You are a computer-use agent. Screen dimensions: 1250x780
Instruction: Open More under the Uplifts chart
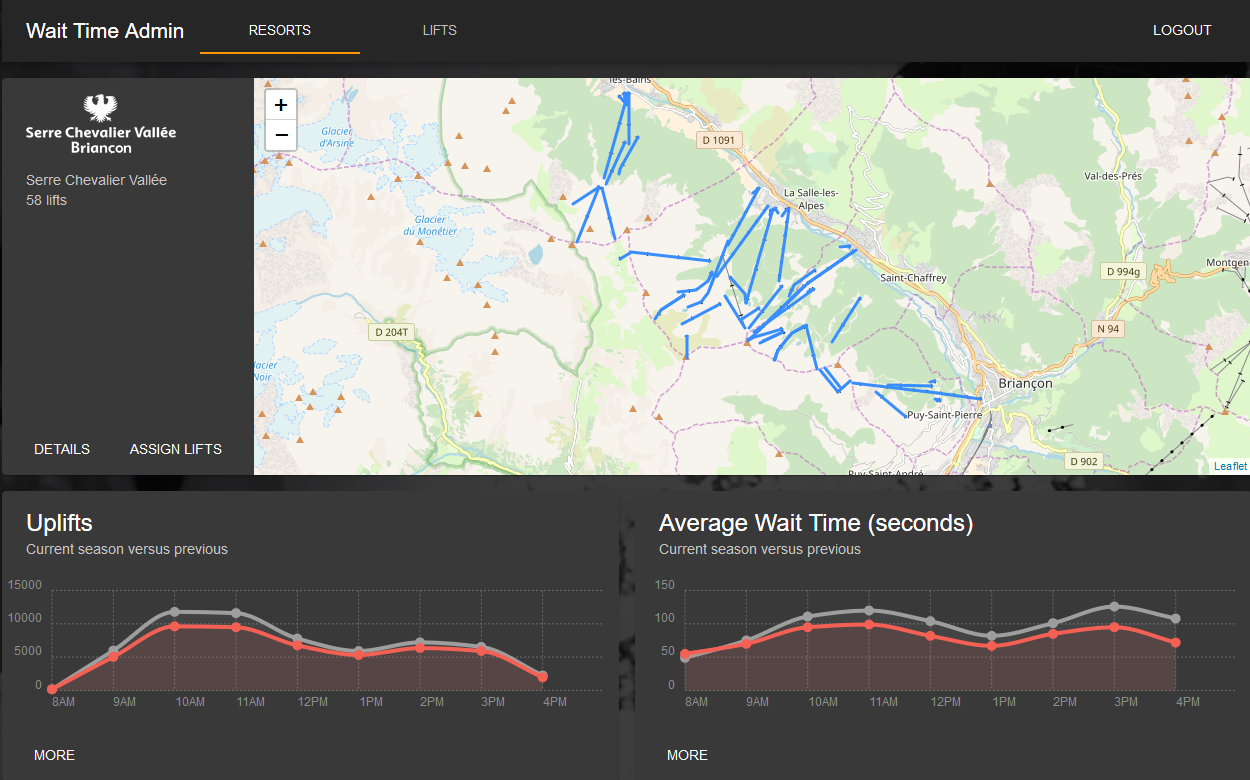point(54,755)
